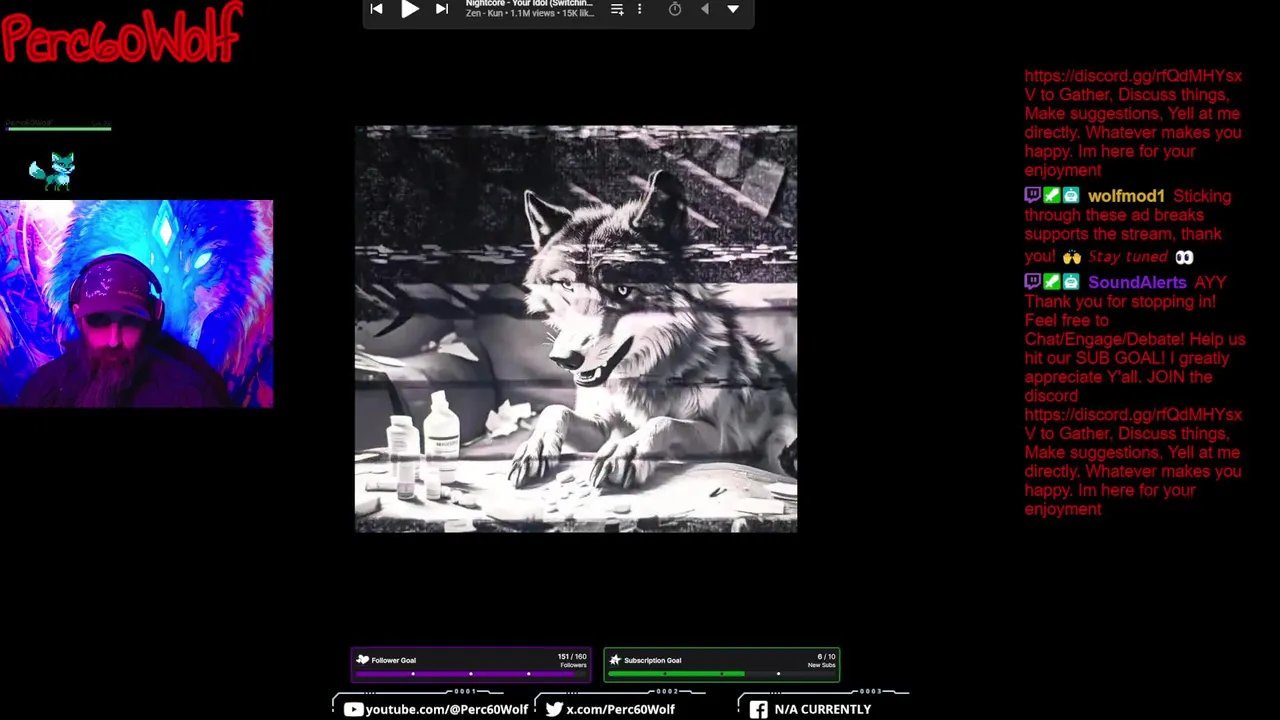Click the small teal fox pixel avatar
The height and width of the screenshot is (720, 1280).
click(53, 171)
